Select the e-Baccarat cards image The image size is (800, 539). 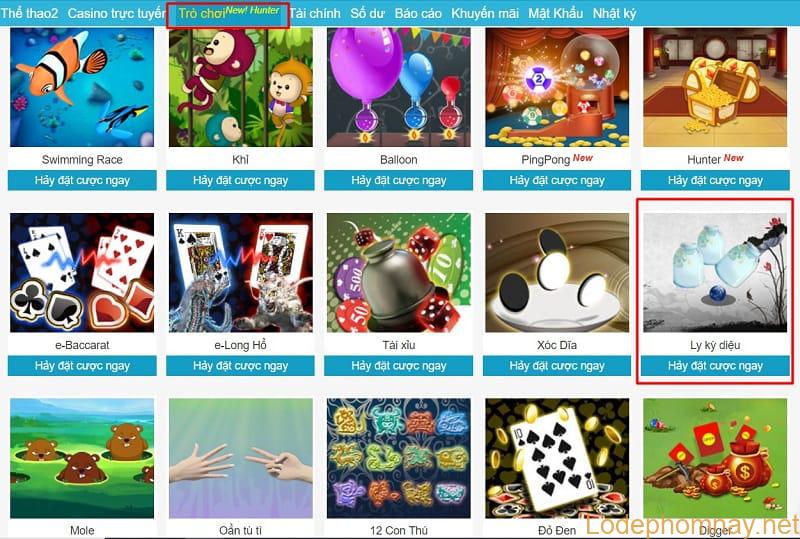tap(82, 273)
